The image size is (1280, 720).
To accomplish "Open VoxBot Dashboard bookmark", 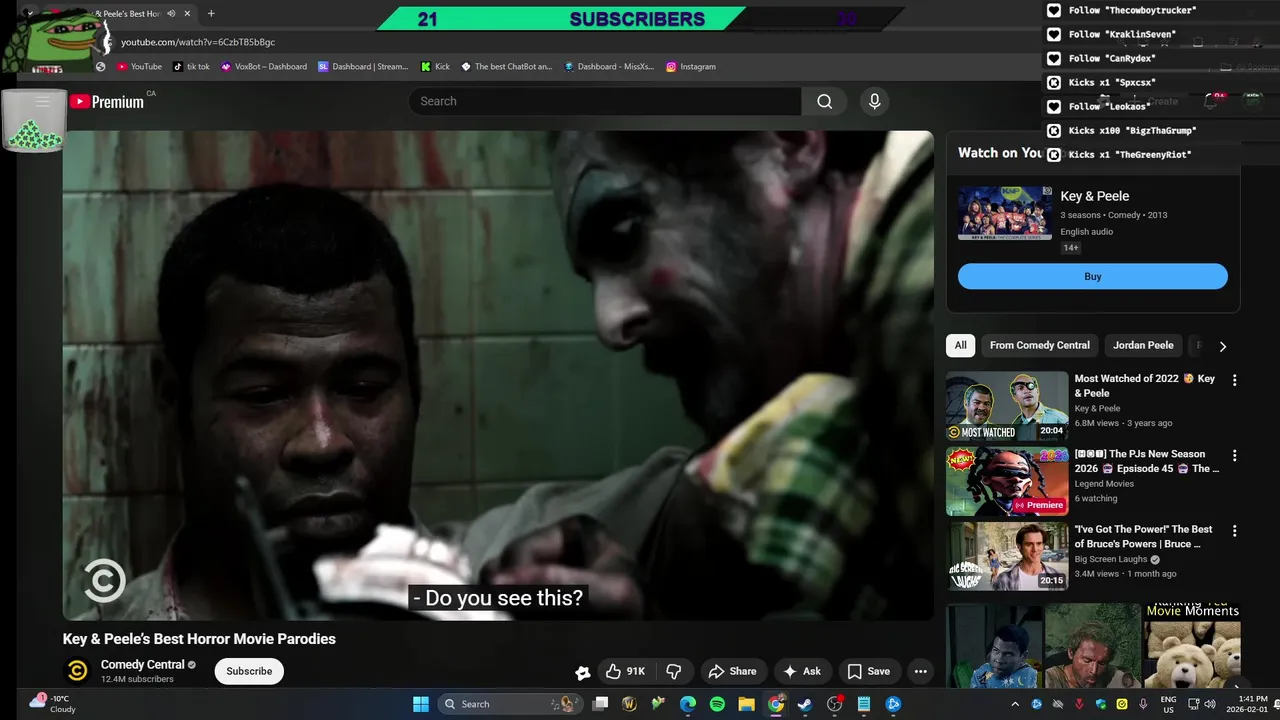I will pos(264,67).
